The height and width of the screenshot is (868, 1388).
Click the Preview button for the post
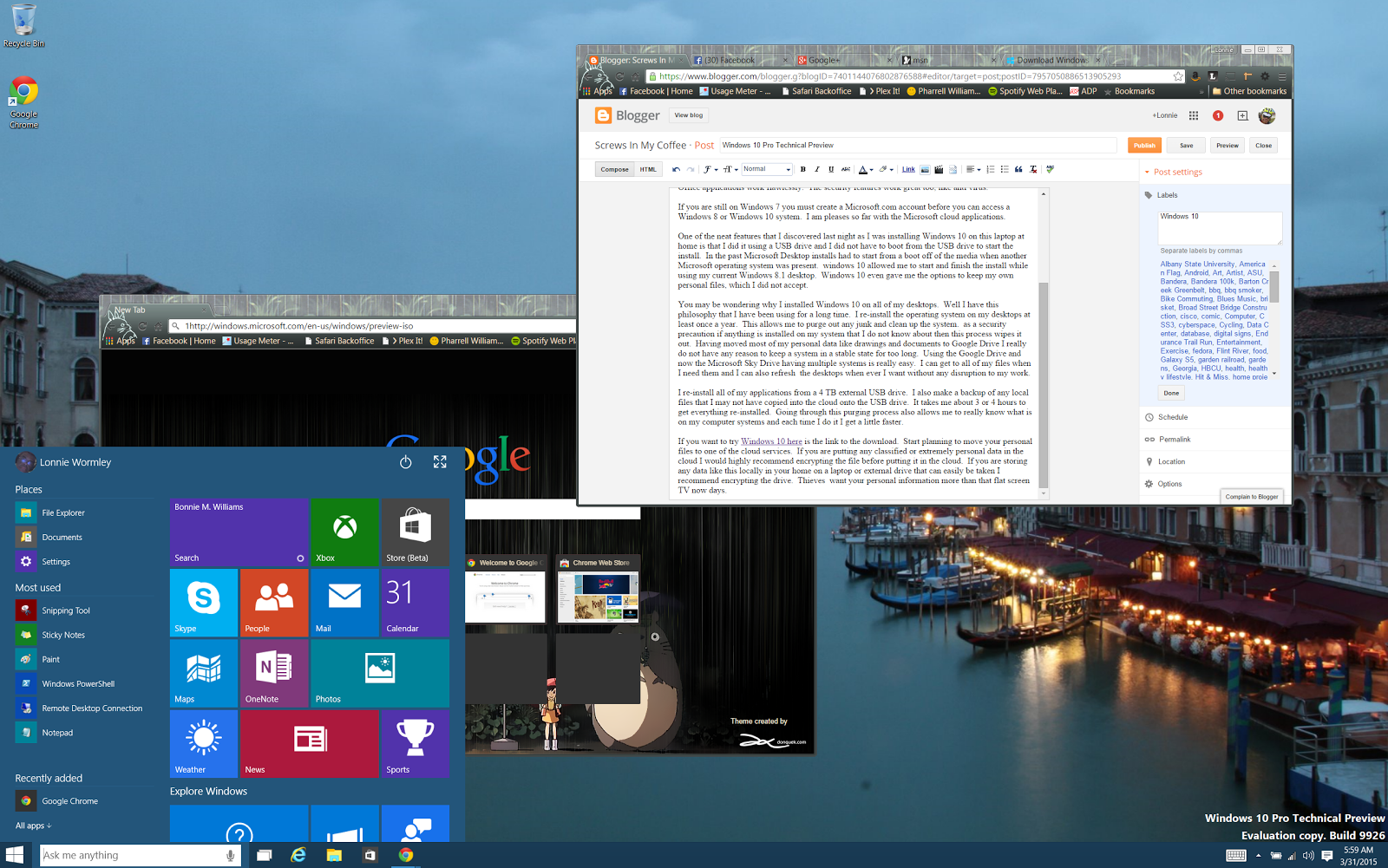click(x=1228, y=146)
